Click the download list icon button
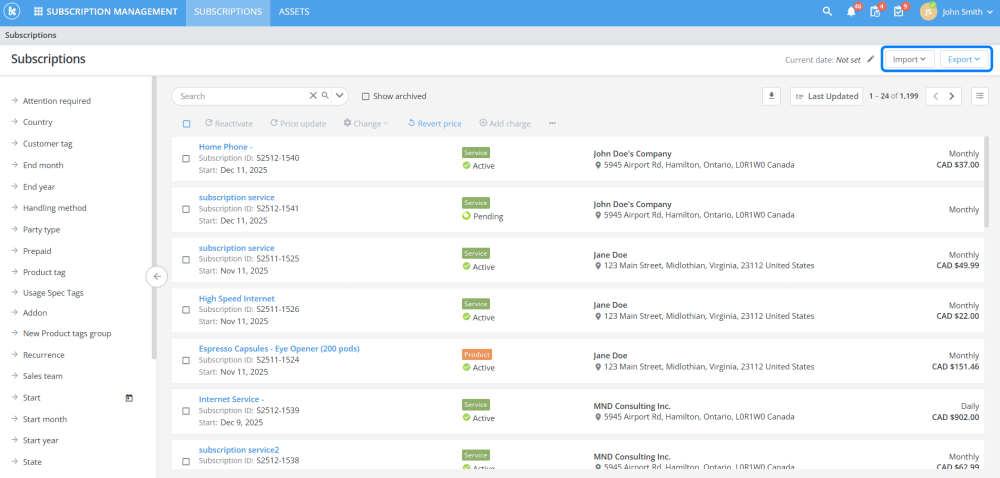 772,96
